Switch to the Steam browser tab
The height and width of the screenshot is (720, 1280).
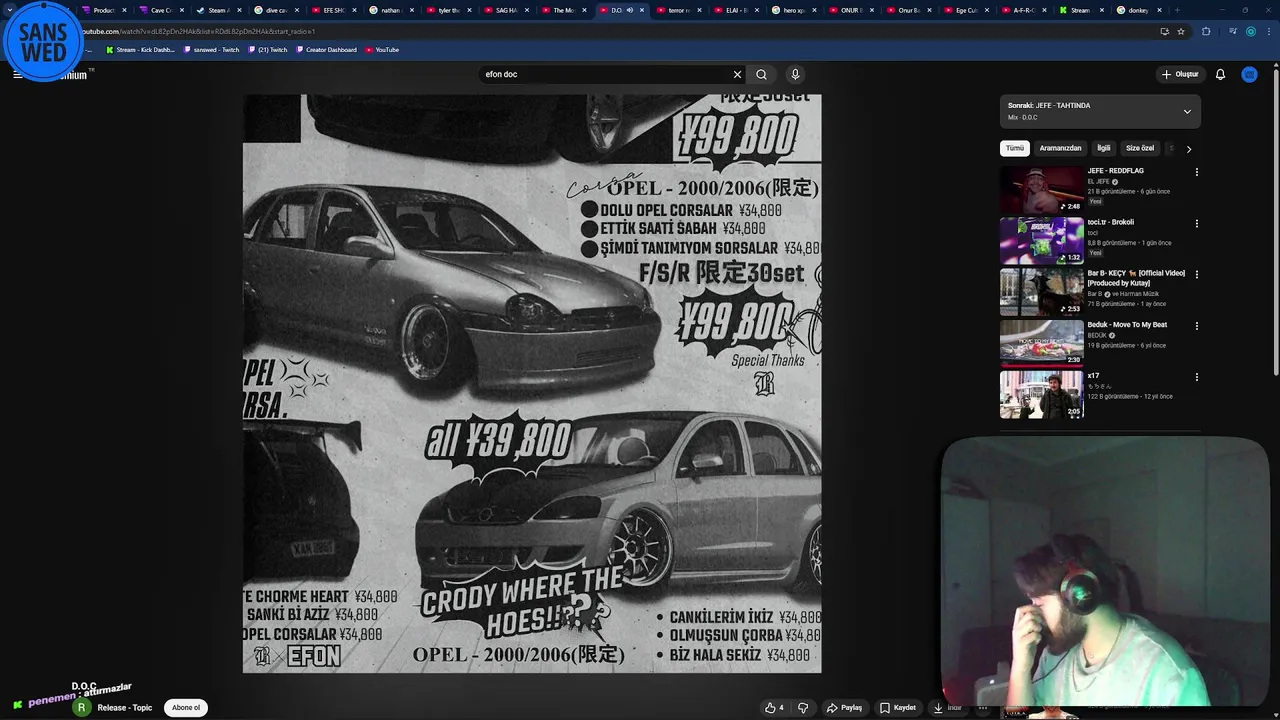click(x=218, y=10)
